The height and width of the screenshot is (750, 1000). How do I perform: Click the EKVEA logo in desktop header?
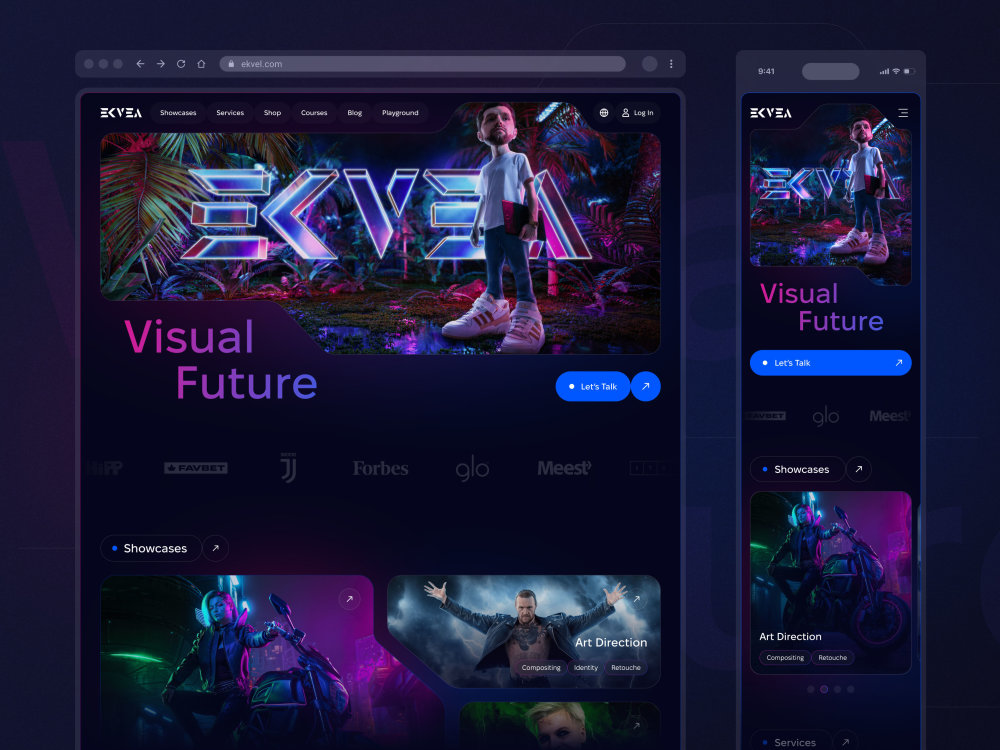[121, 113]
